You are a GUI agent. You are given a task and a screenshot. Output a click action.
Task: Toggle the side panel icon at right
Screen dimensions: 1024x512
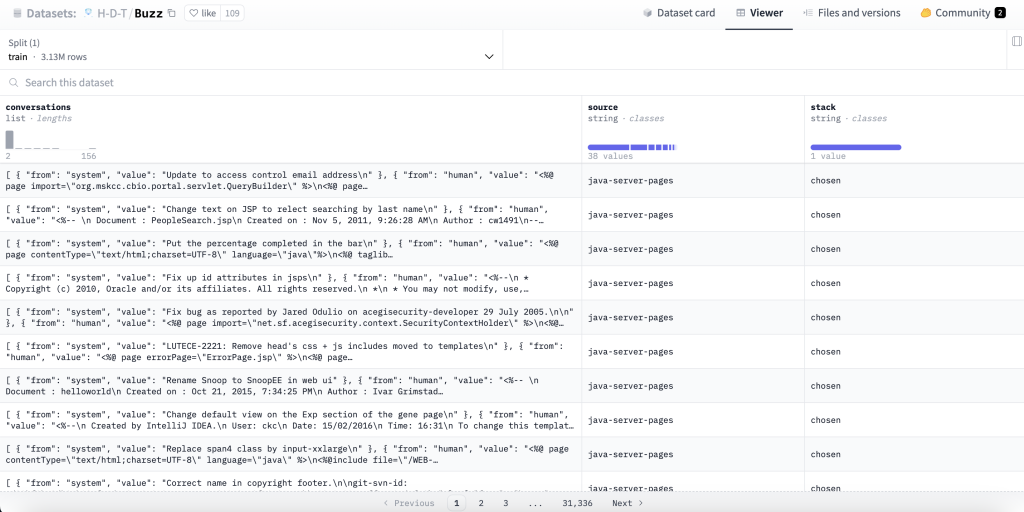point(1017,41)
